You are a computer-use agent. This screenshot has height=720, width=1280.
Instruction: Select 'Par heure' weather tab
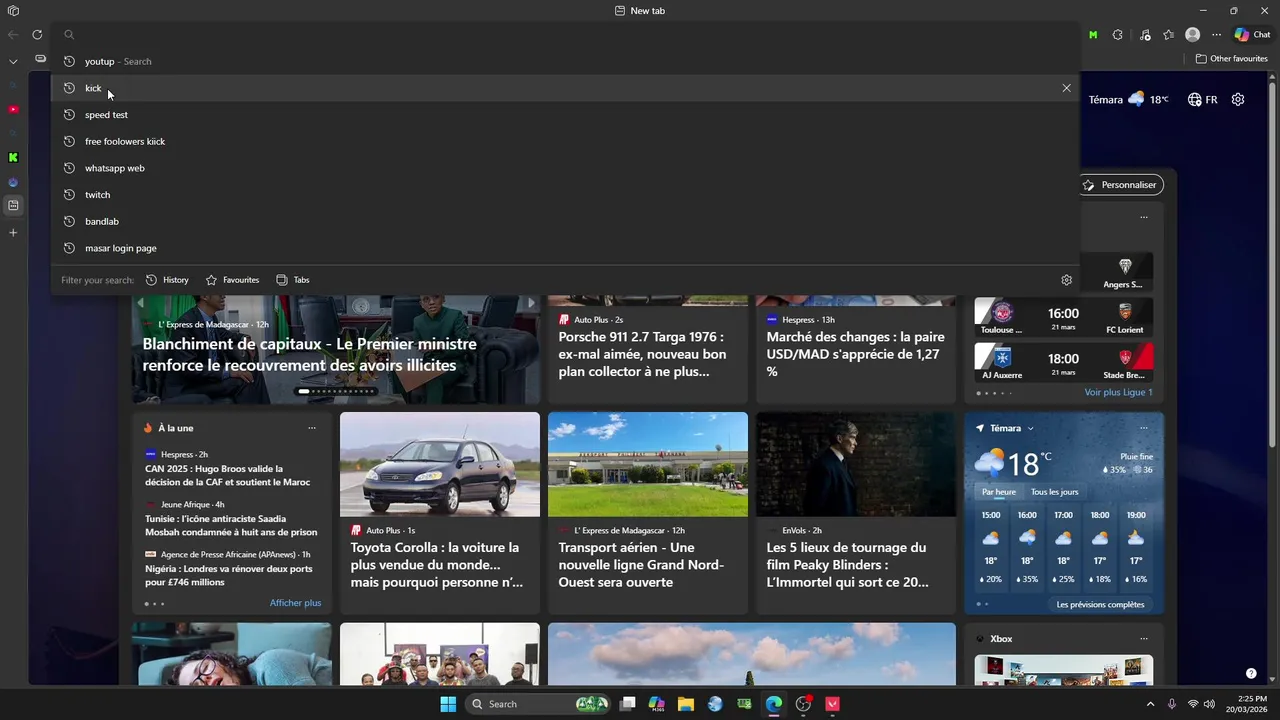click(999, 492)
